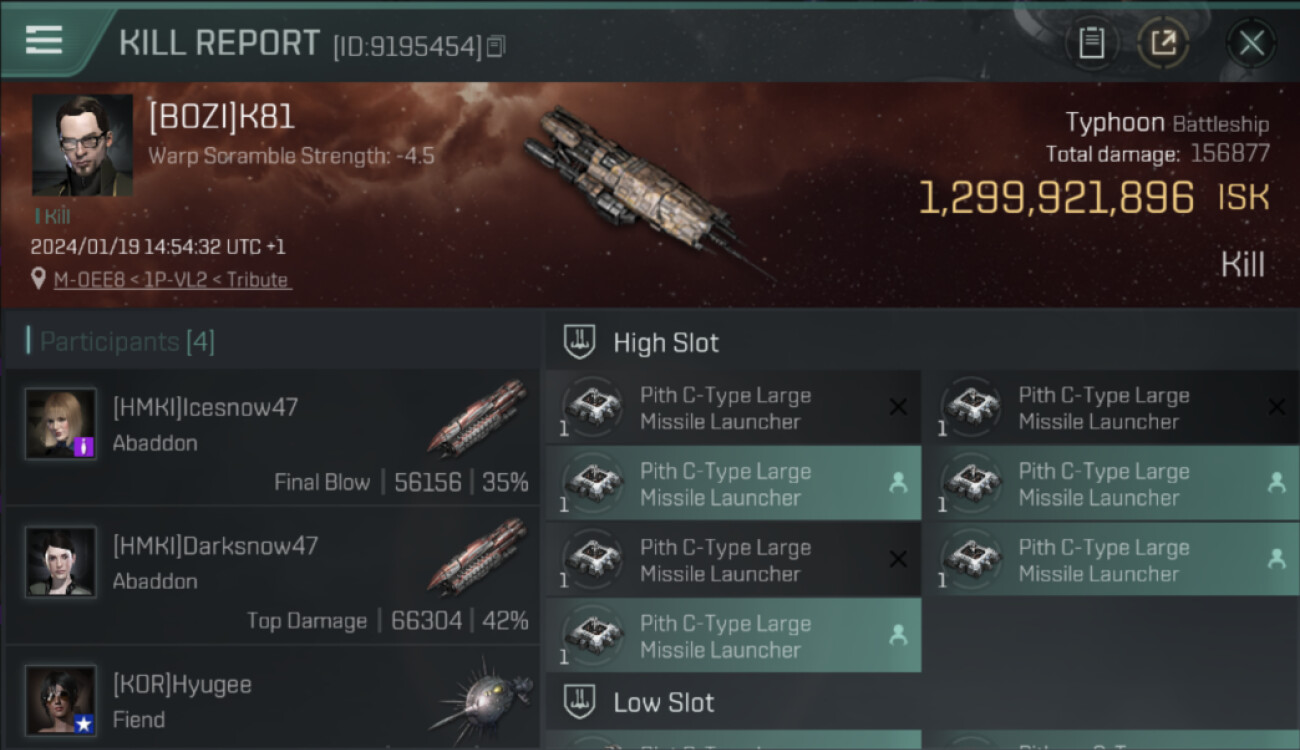
Task: Click the dropped-item person icon in row two left
Action: coord(898,483)
